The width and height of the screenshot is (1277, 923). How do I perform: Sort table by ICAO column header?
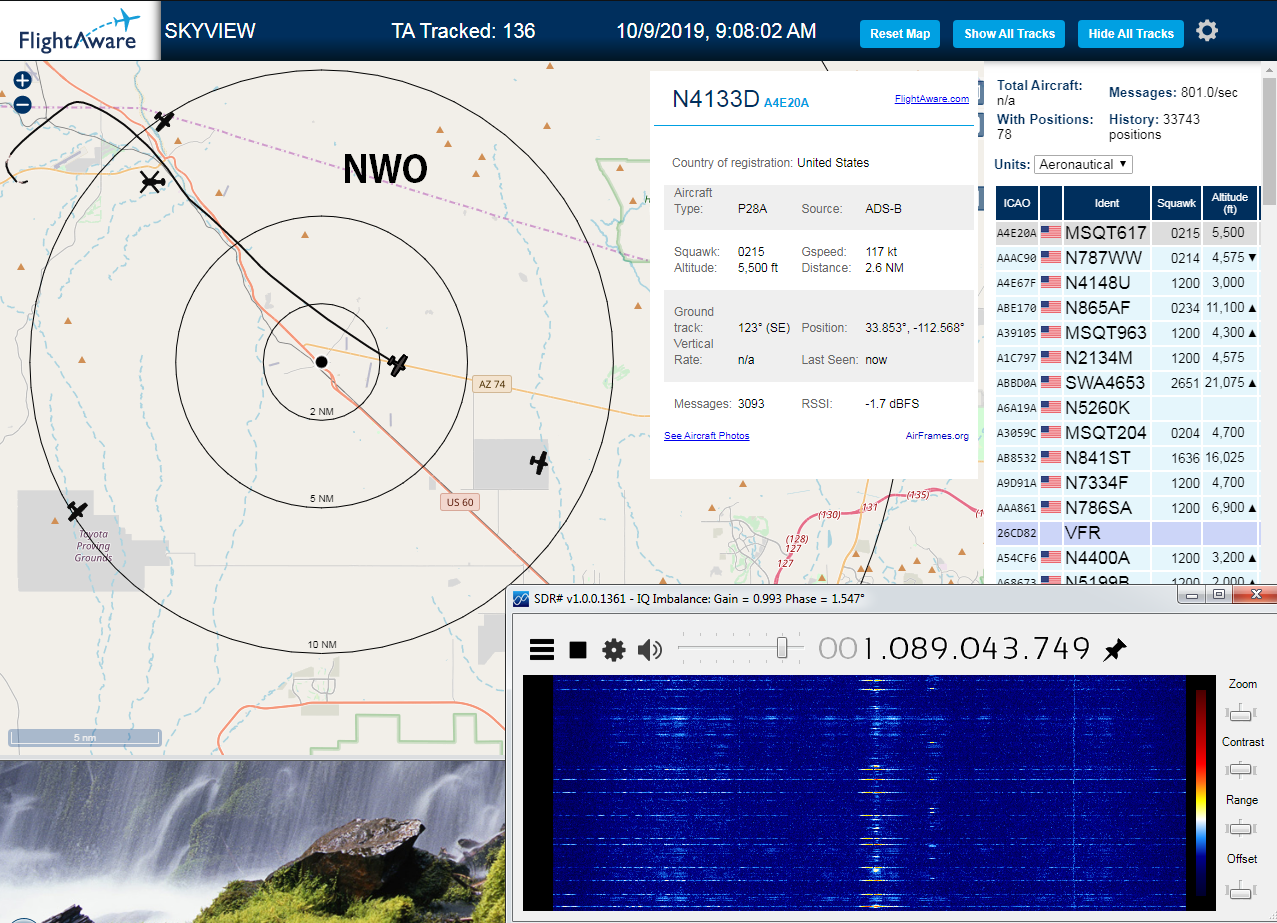[x=1016, y=203]
